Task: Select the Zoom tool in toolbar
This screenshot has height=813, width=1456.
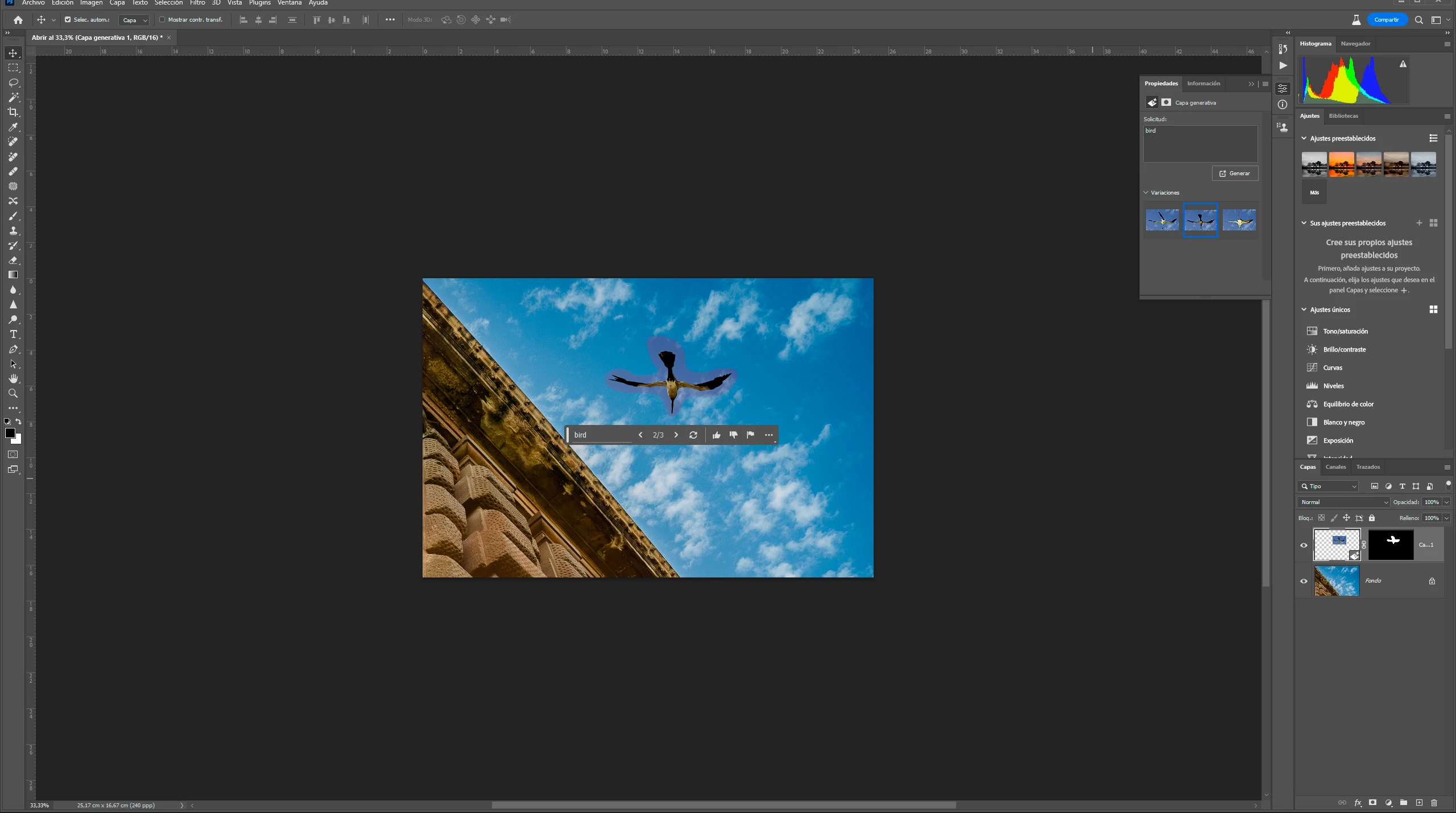Action: click(x=13, y=394)
